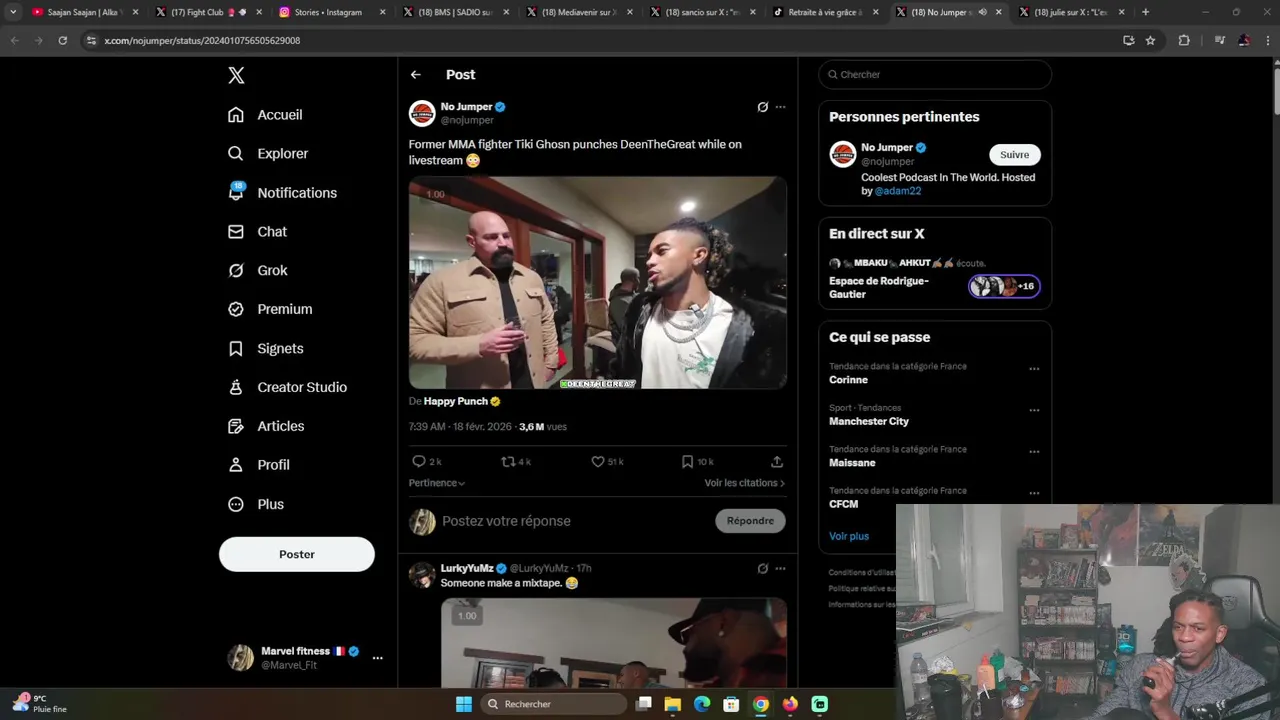Bookmark the No Jumper post (10 k)
Screen dimensions: 1280x720
point(687,462)
